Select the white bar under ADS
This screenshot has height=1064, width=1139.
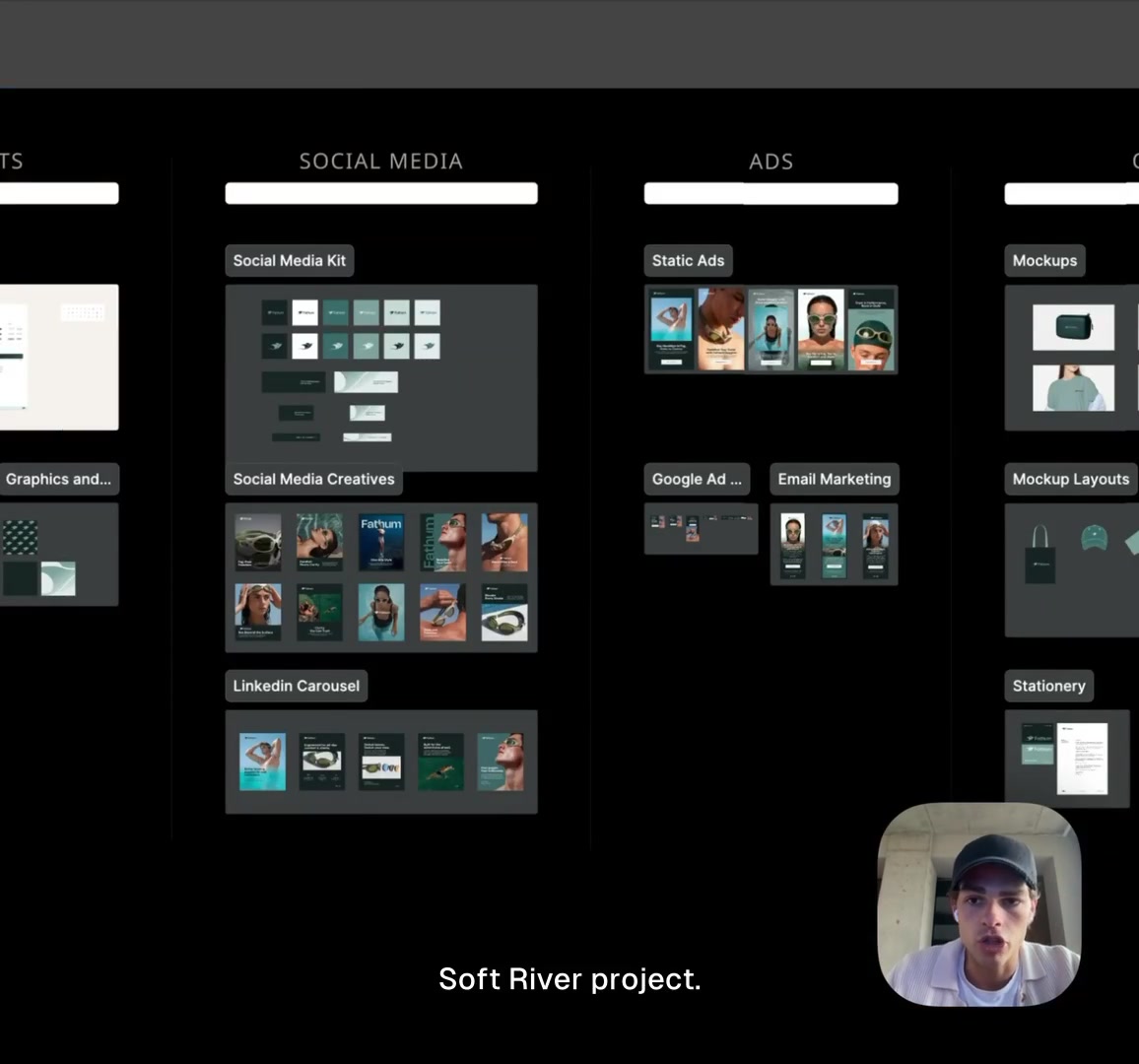coord(771,193)
